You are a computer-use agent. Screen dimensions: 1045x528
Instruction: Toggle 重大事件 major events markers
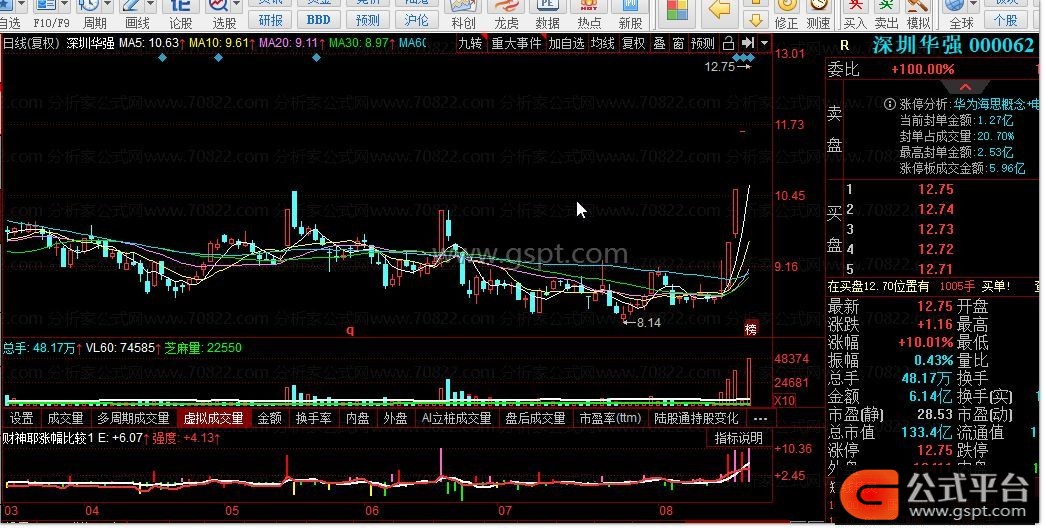(517, 43)
